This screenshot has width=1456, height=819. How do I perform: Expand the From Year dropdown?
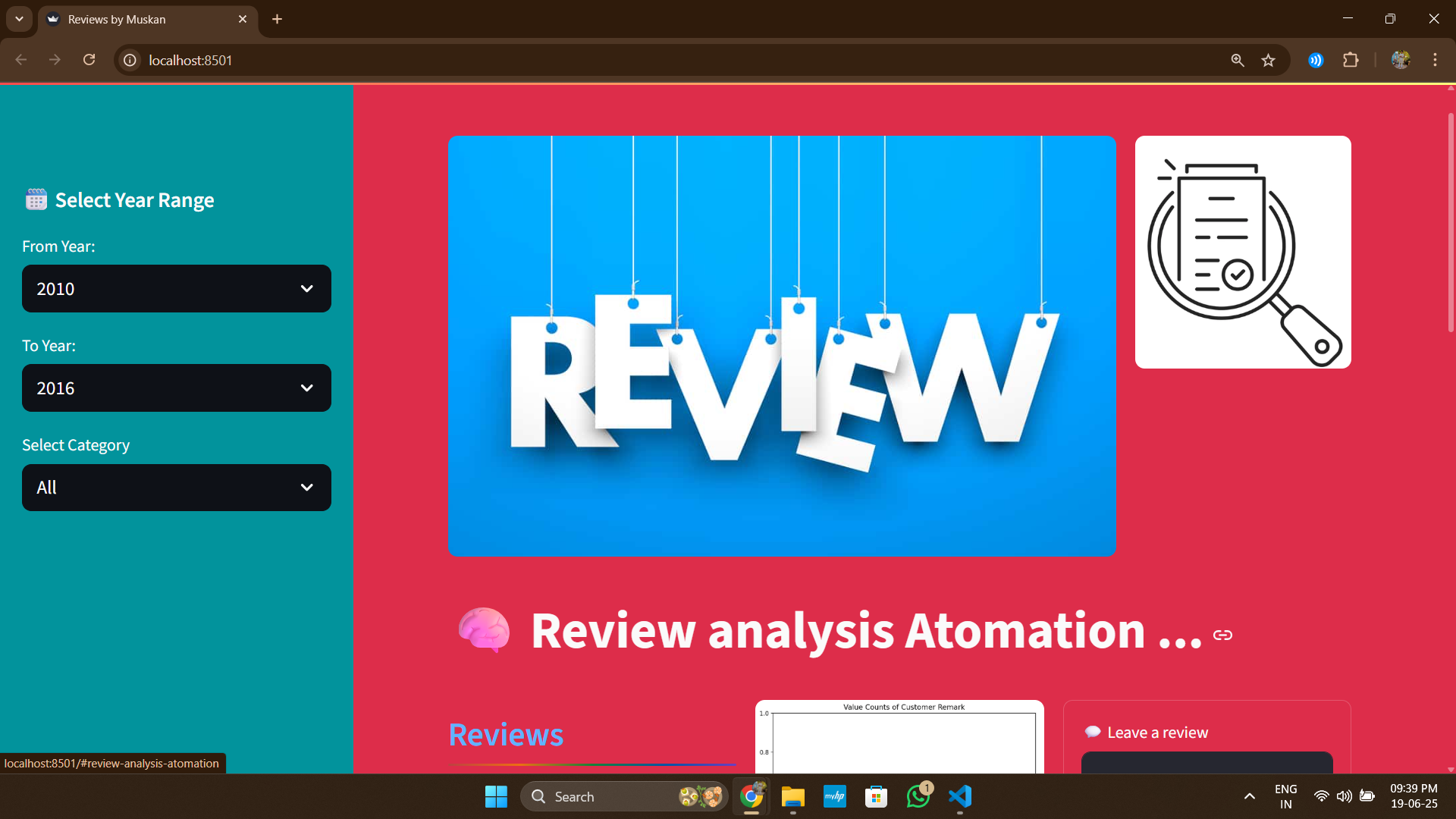(177, 289)
